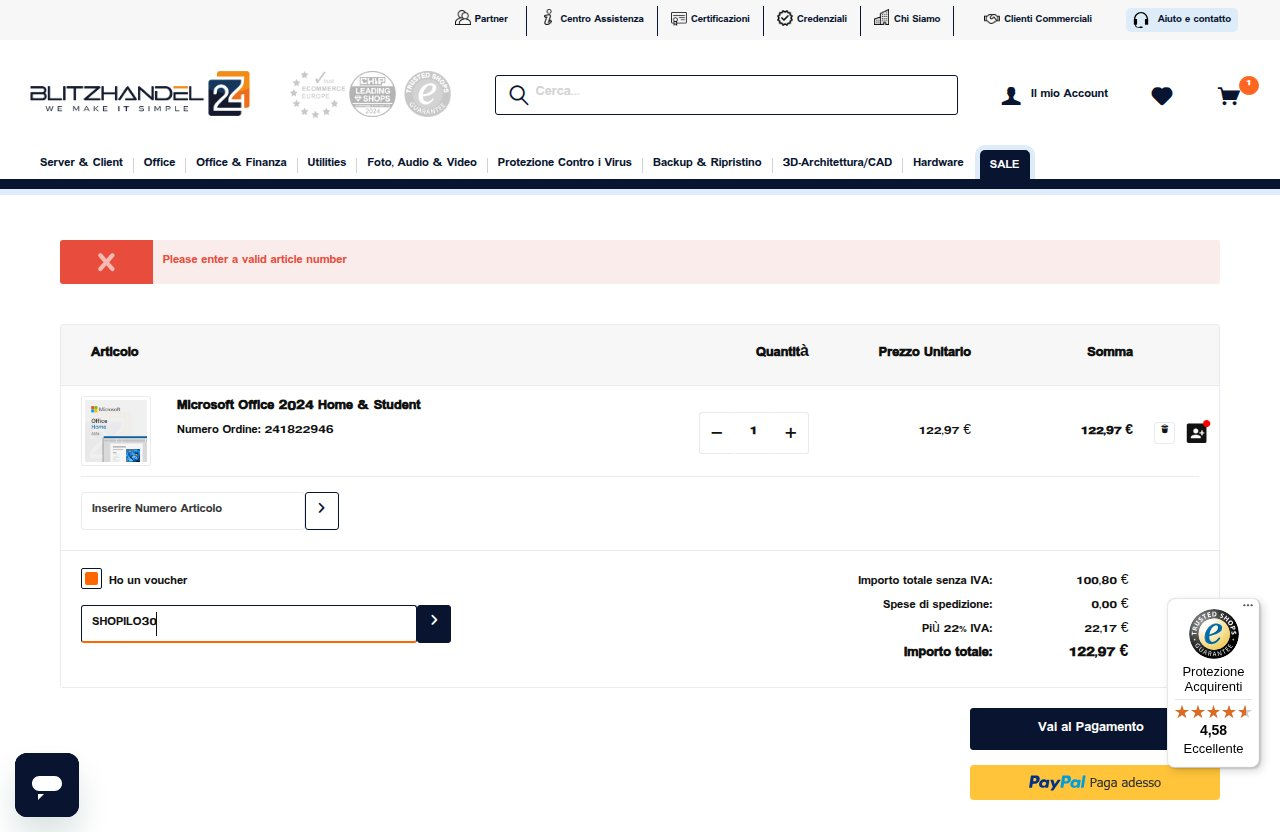This screenshot has height=832, width=1280.
Task: Click the Clienti Commerciali handshake icon
Action: click(x=992, y=18)
